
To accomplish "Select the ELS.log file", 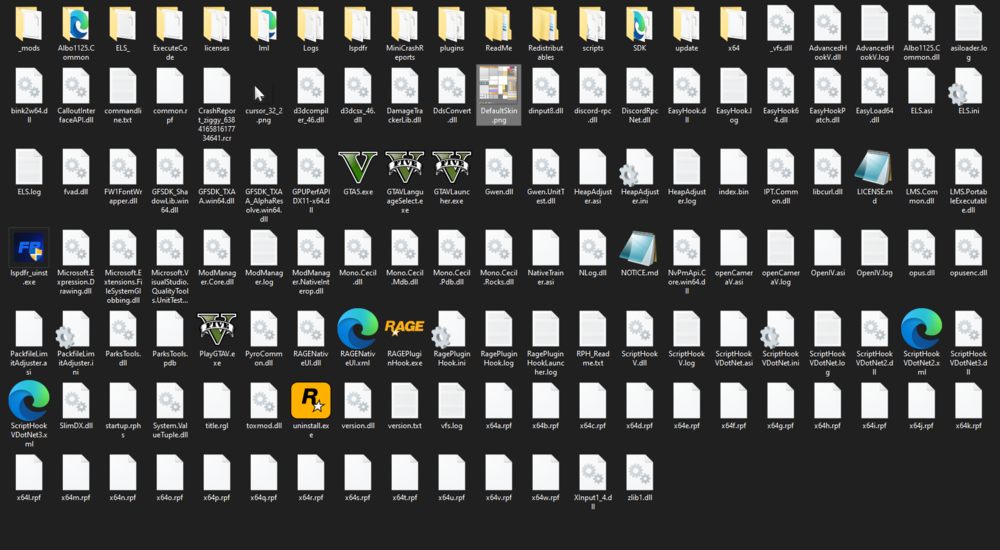I will click(29, 167).
